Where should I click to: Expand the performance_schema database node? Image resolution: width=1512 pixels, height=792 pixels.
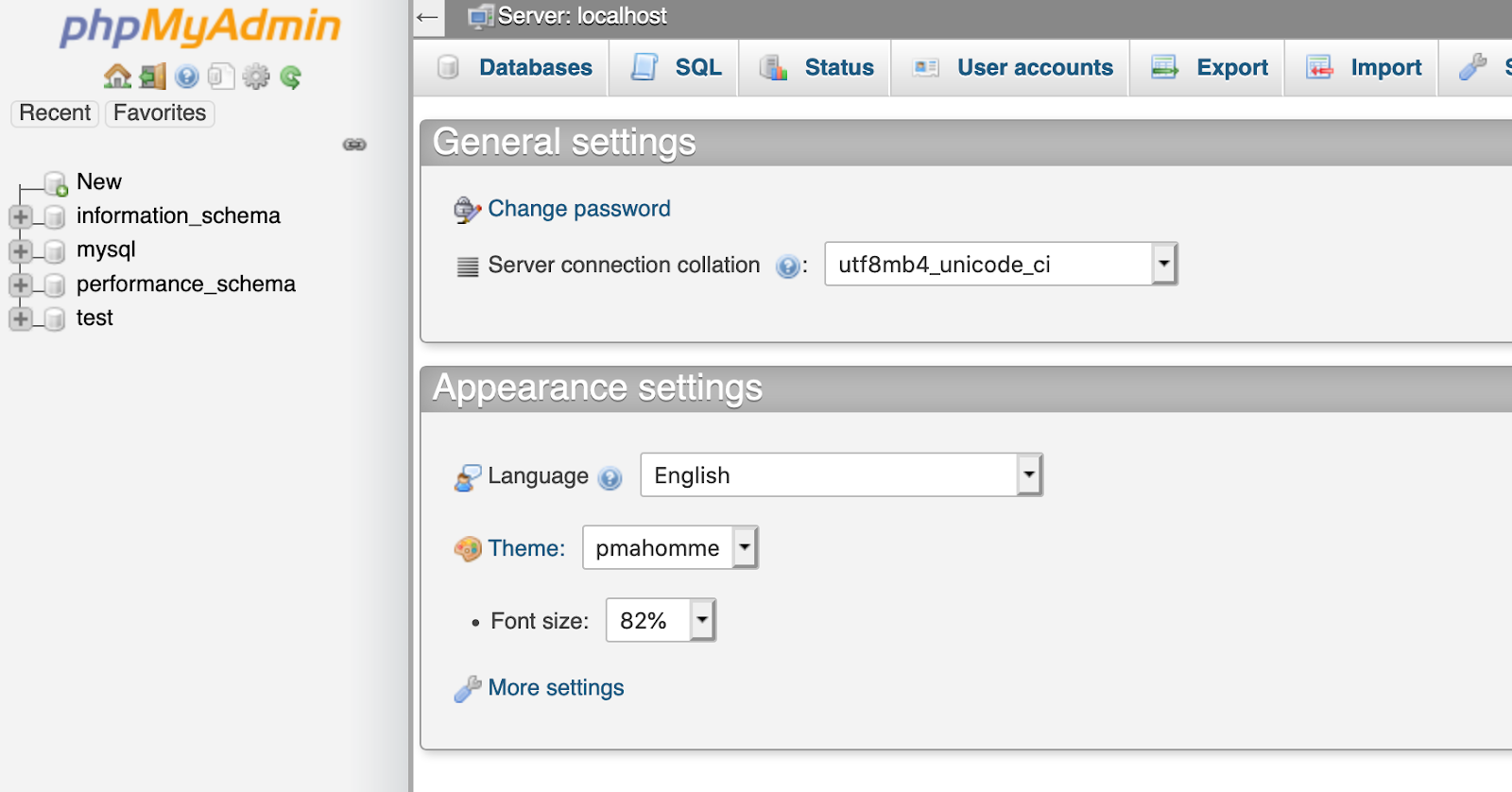click(20, 284)
